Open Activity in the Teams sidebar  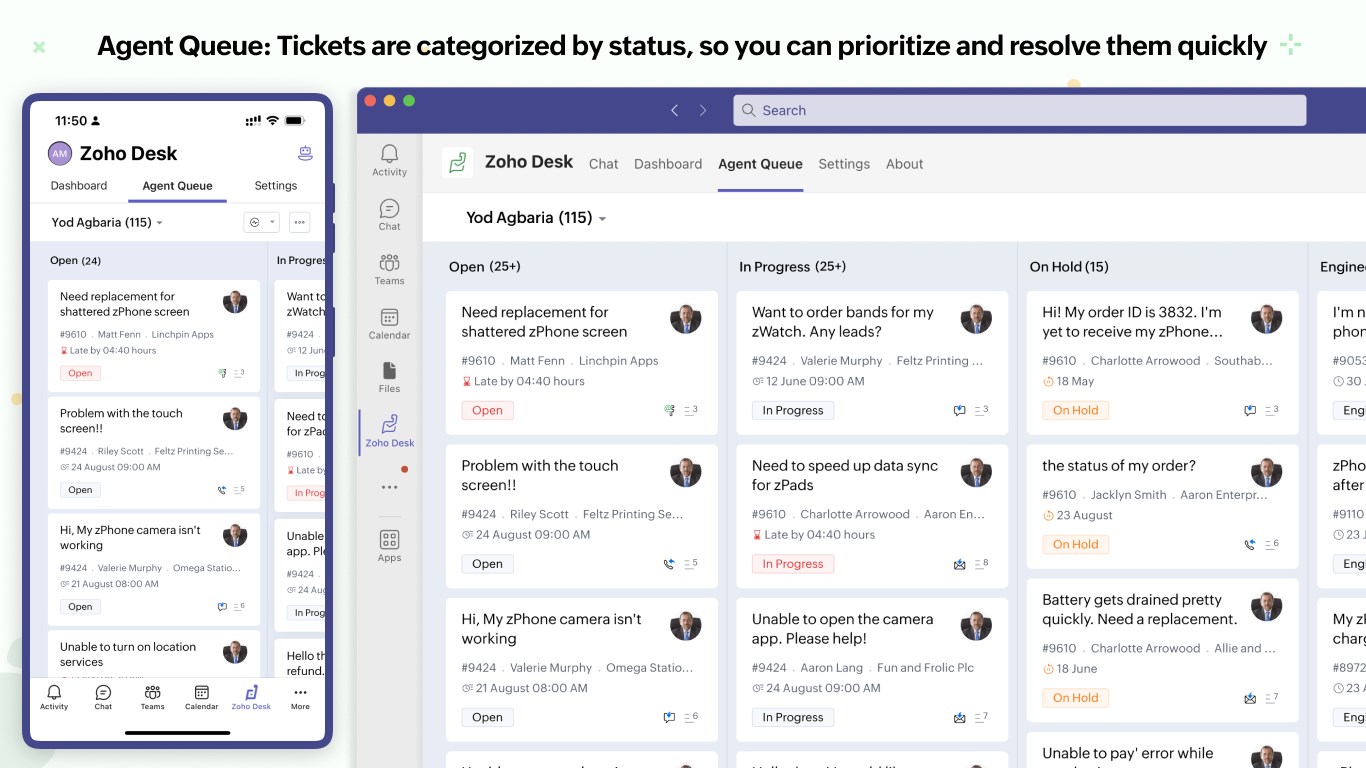tap(389, 159)
